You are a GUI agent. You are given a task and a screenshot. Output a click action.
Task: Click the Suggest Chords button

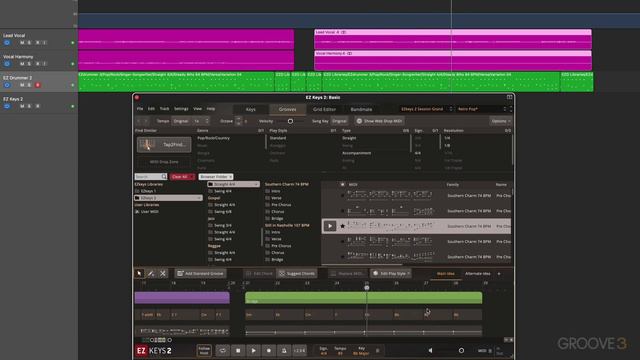pyautogui.click(x=297, y=273)
